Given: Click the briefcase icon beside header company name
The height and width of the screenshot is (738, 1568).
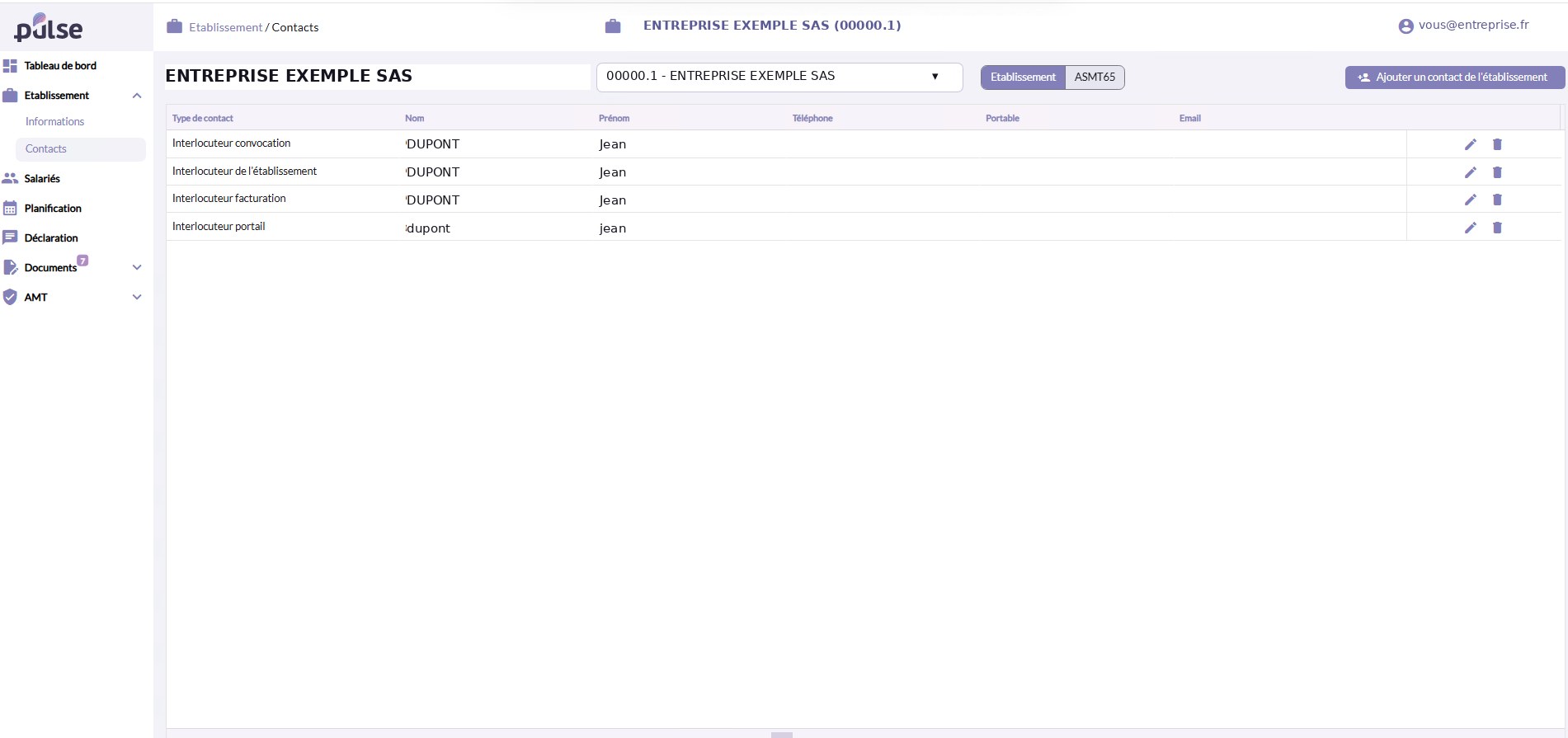Looking at the screenshot, I should 613,26.
